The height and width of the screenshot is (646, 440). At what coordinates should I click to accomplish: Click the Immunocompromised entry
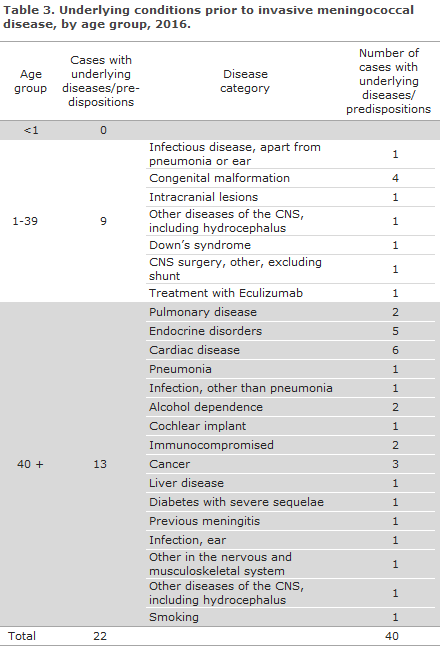click(x=211, y=445)
